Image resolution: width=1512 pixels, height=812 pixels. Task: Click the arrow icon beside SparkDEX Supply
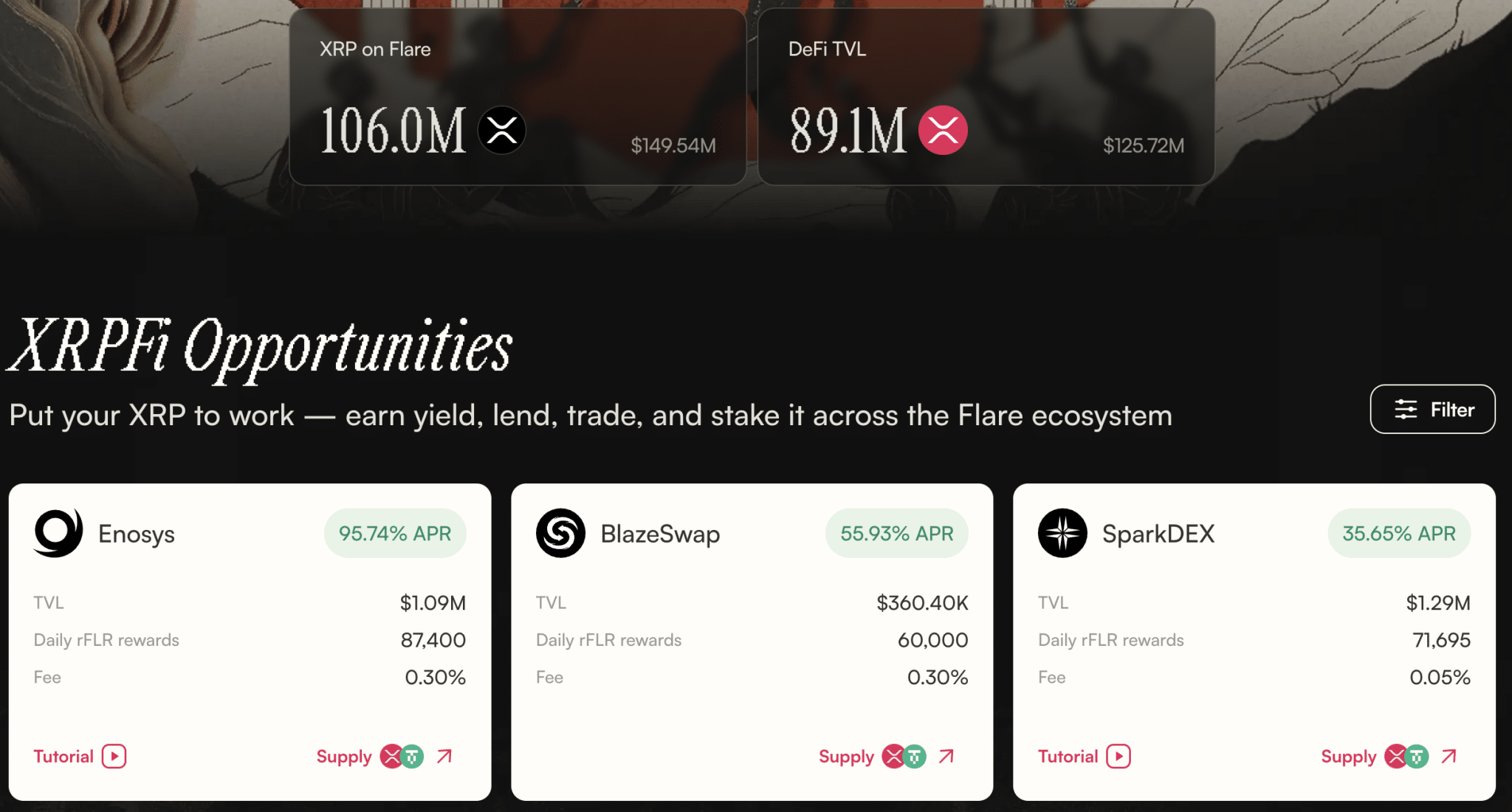click(x=1449, y=756)
